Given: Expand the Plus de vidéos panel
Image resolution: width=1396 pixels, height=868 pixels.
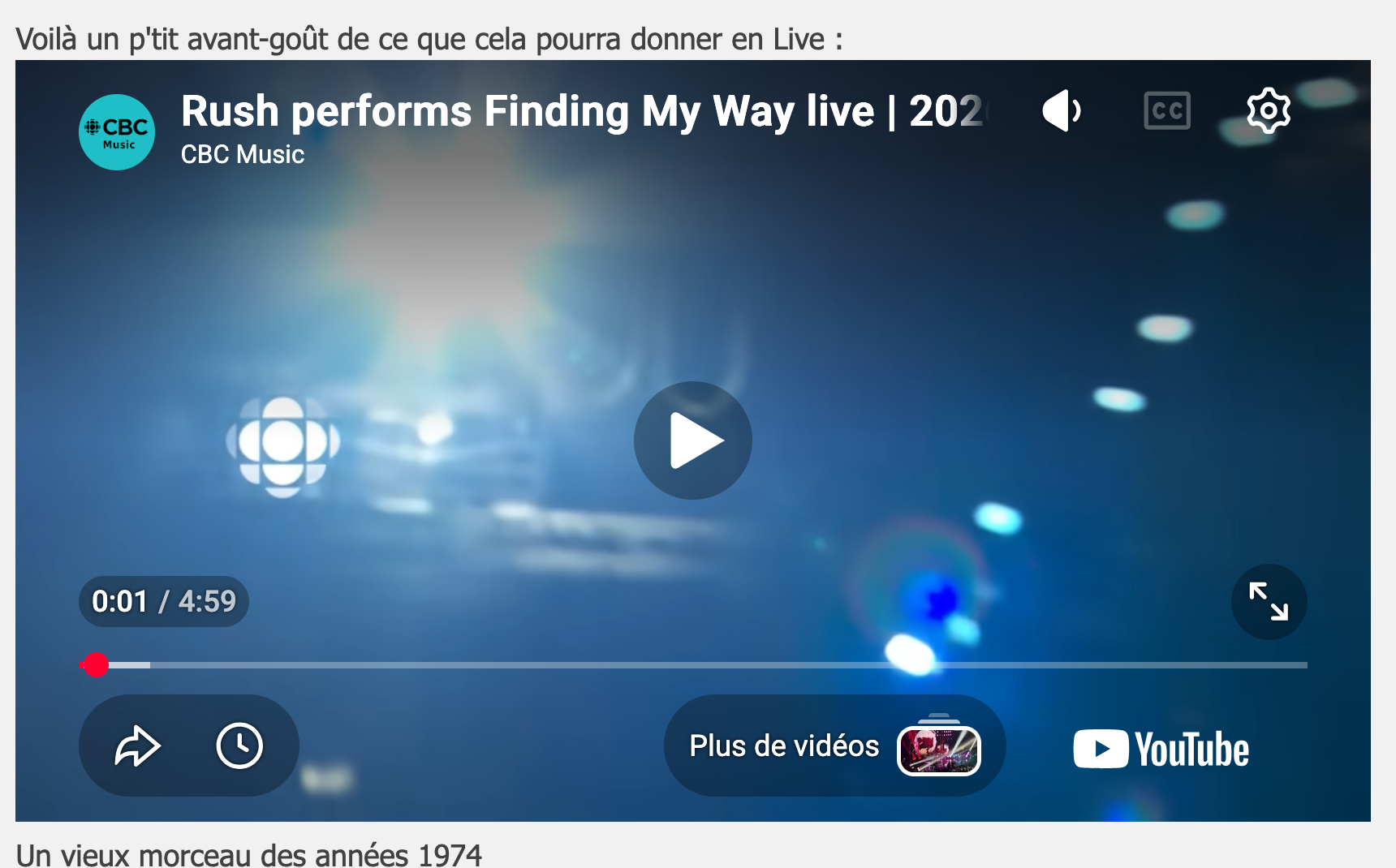Looking at the screenshot, I should pos(834,746).
